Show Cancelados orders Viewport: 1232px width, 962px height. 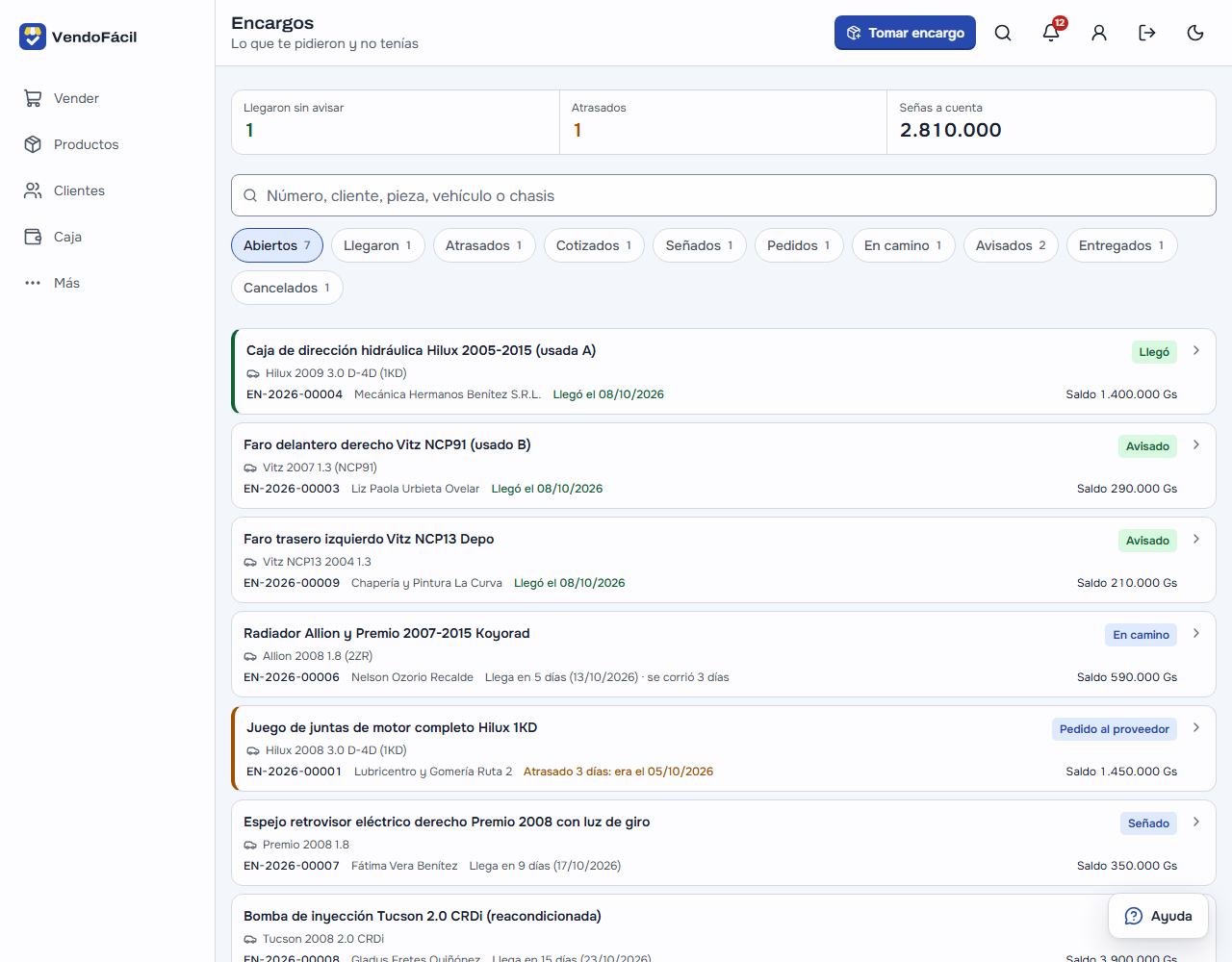(287, 288)
